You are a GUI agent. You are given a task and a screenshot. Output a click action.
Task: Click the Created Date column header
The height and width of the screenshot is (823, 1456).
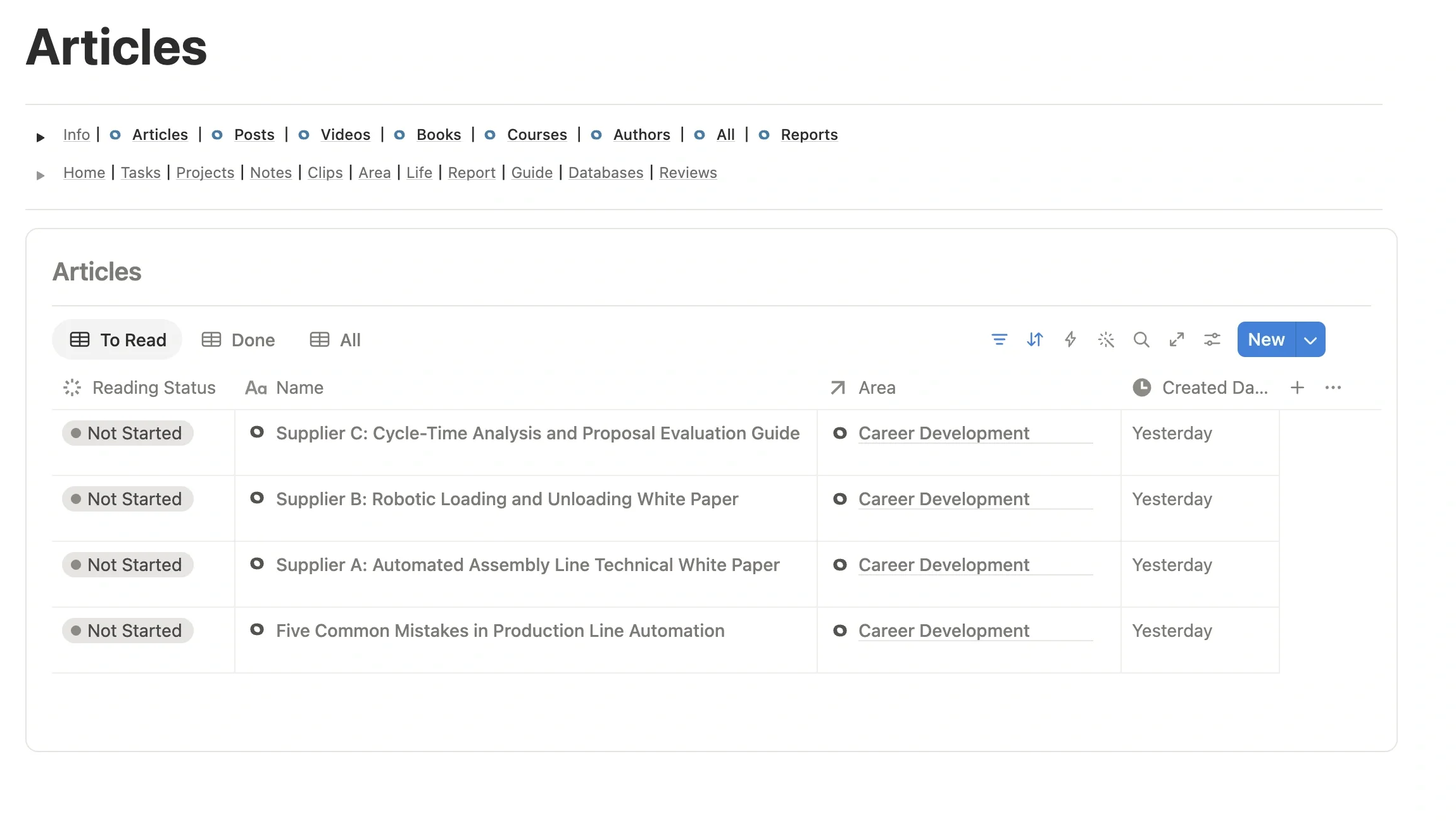pyautogui.click(x=1200, y=387)
